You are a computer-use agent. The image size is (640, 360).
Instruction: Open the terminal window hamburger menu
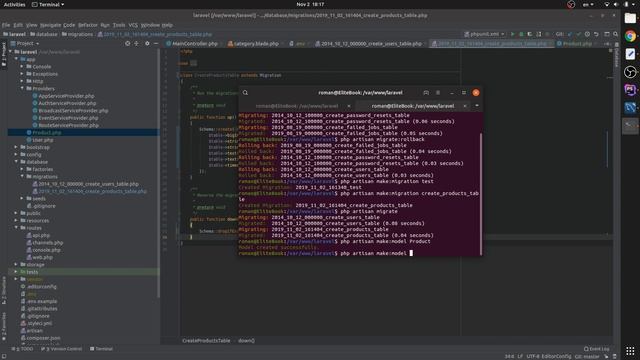438,93
